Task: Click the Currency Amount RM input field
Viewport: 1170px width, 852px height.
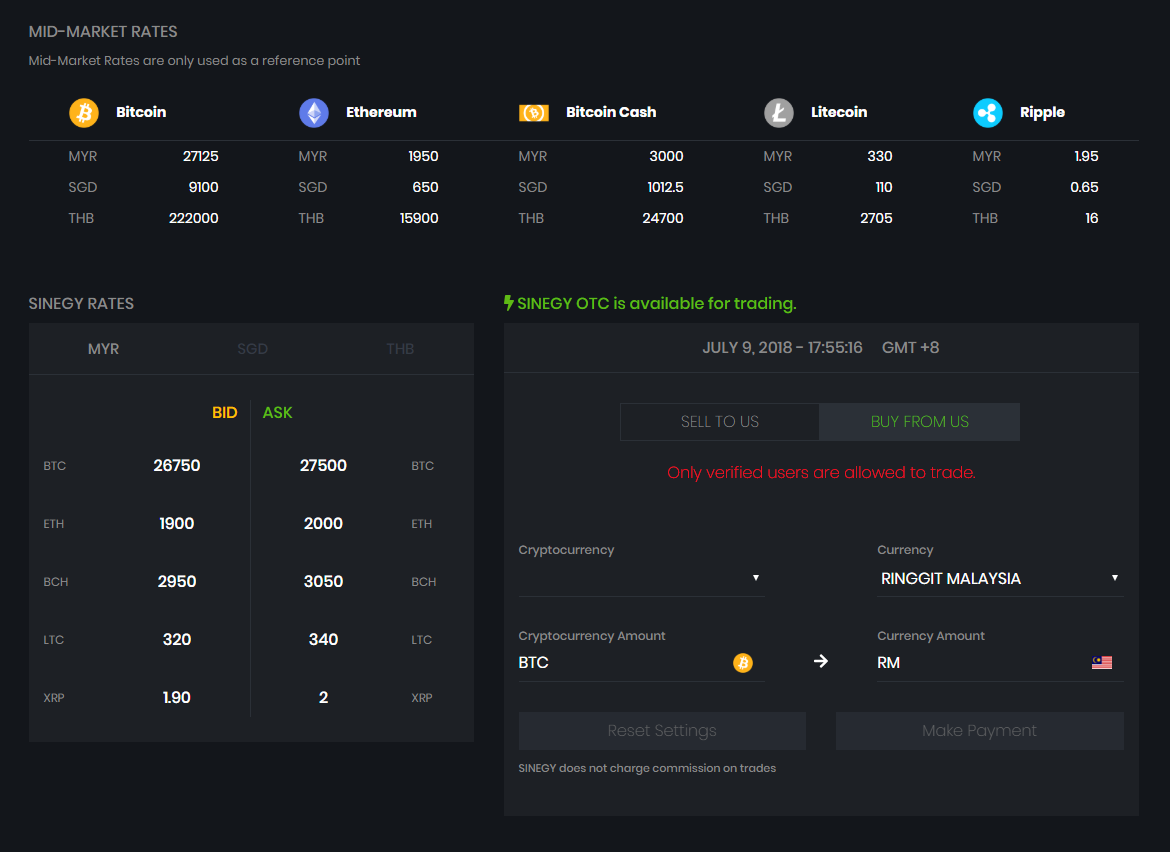Action: pyautogui.click(x=1000, y=663)
